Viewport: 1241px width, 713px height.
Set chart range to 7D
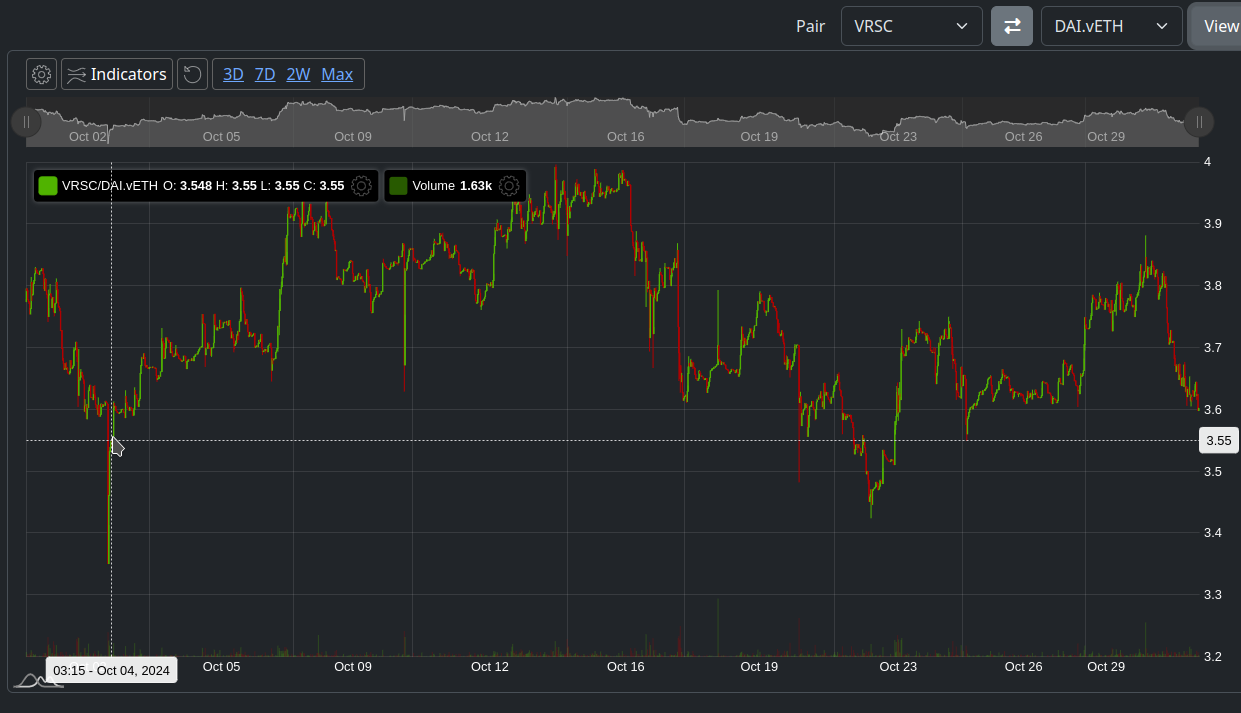pyautogui.click(x=265, y=74)
